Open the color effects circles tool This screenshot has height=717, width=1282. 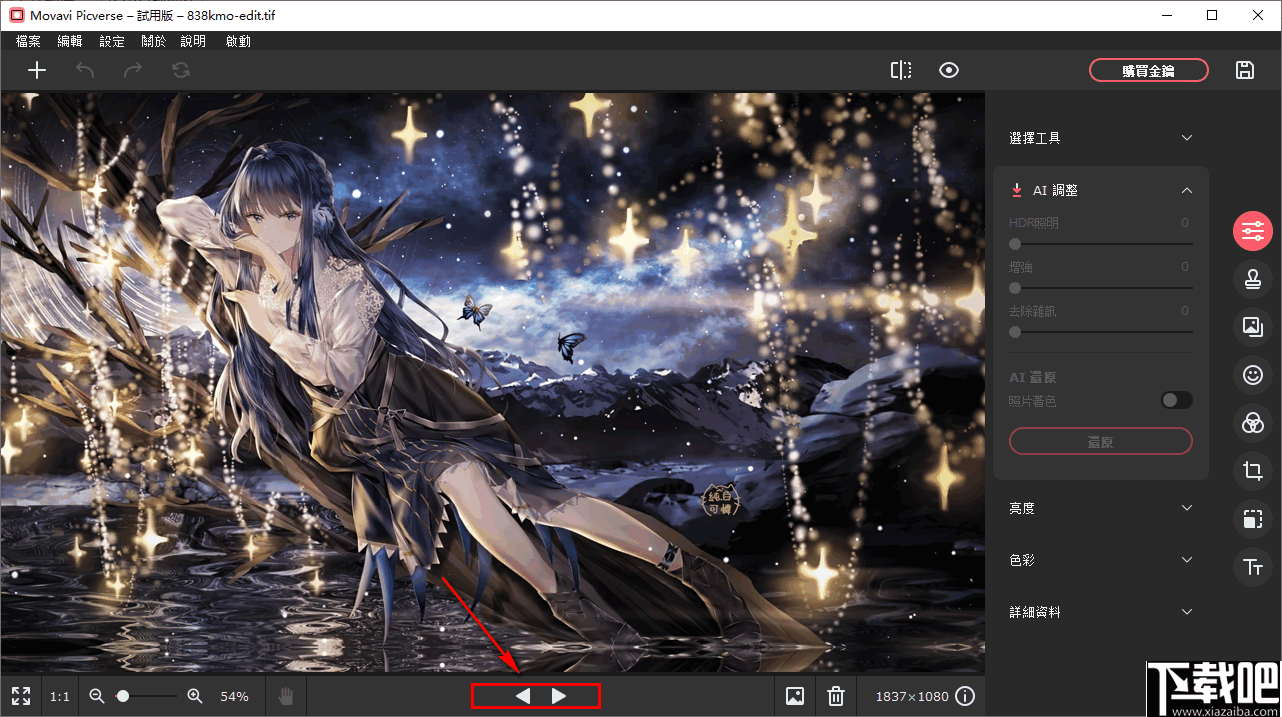tap(1252, 423)
